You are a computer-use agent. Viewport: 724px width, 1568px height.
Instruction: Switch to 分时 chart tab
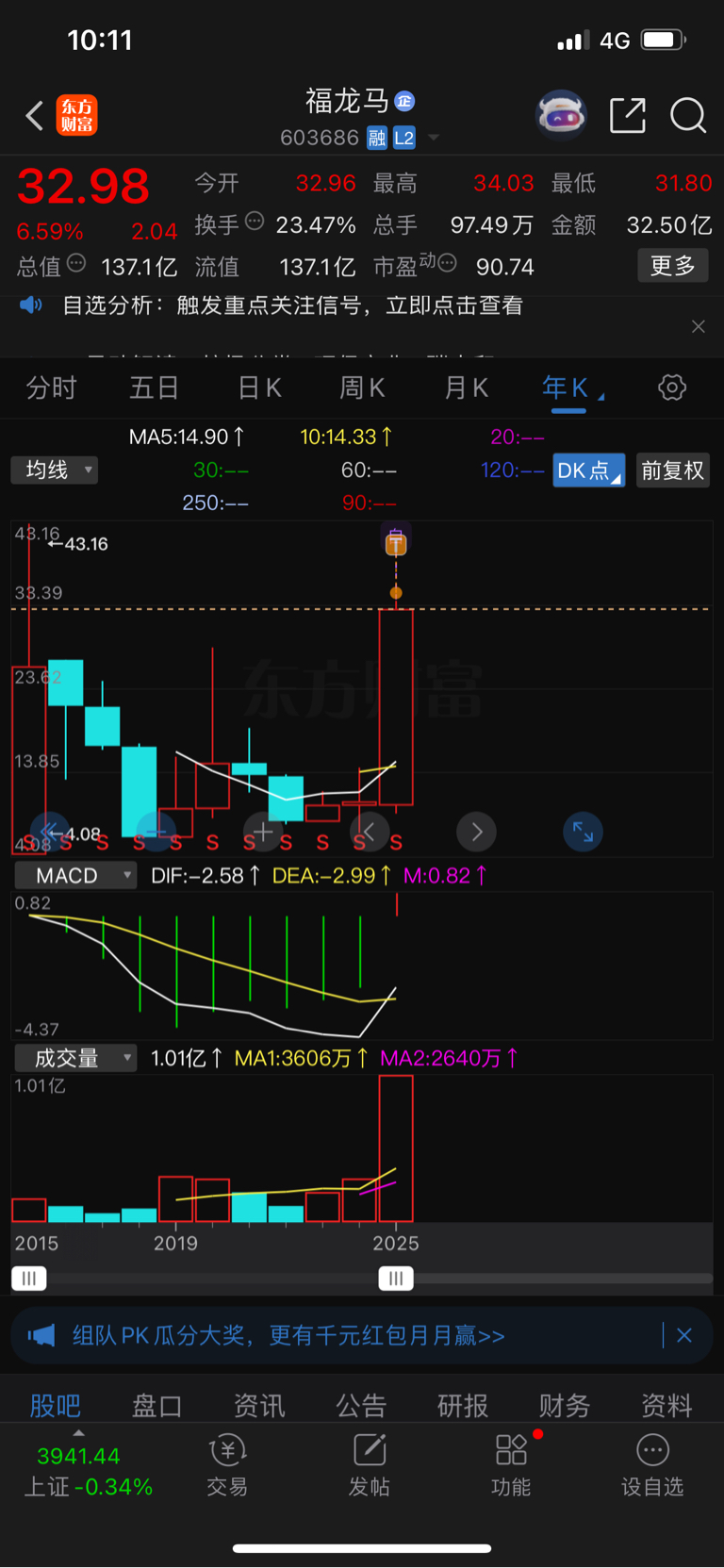click(51, 388)
